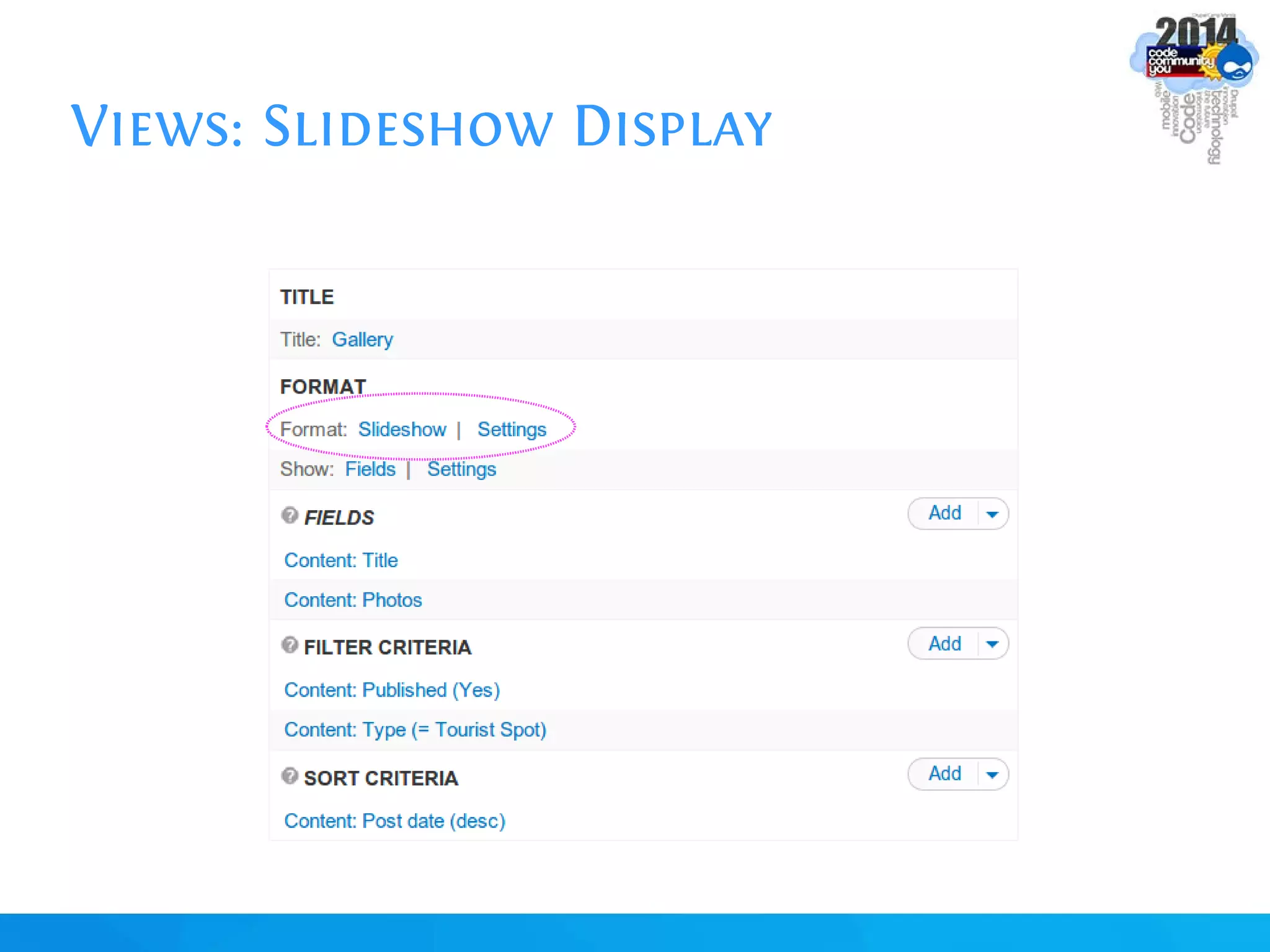Edit the Content: Photos field
Image resolution: width=1270 pixels, height=952 pixels.
353,600
